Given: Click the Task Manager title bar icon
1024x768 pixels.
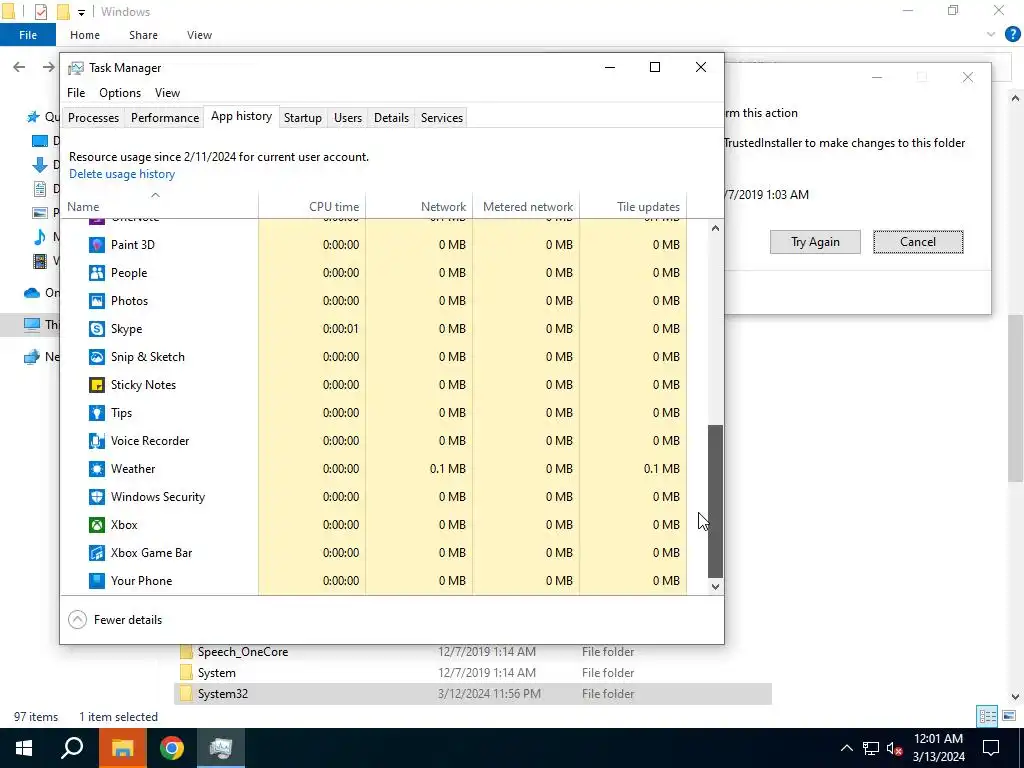Looking at the screenshot, I should click(76, 68).
